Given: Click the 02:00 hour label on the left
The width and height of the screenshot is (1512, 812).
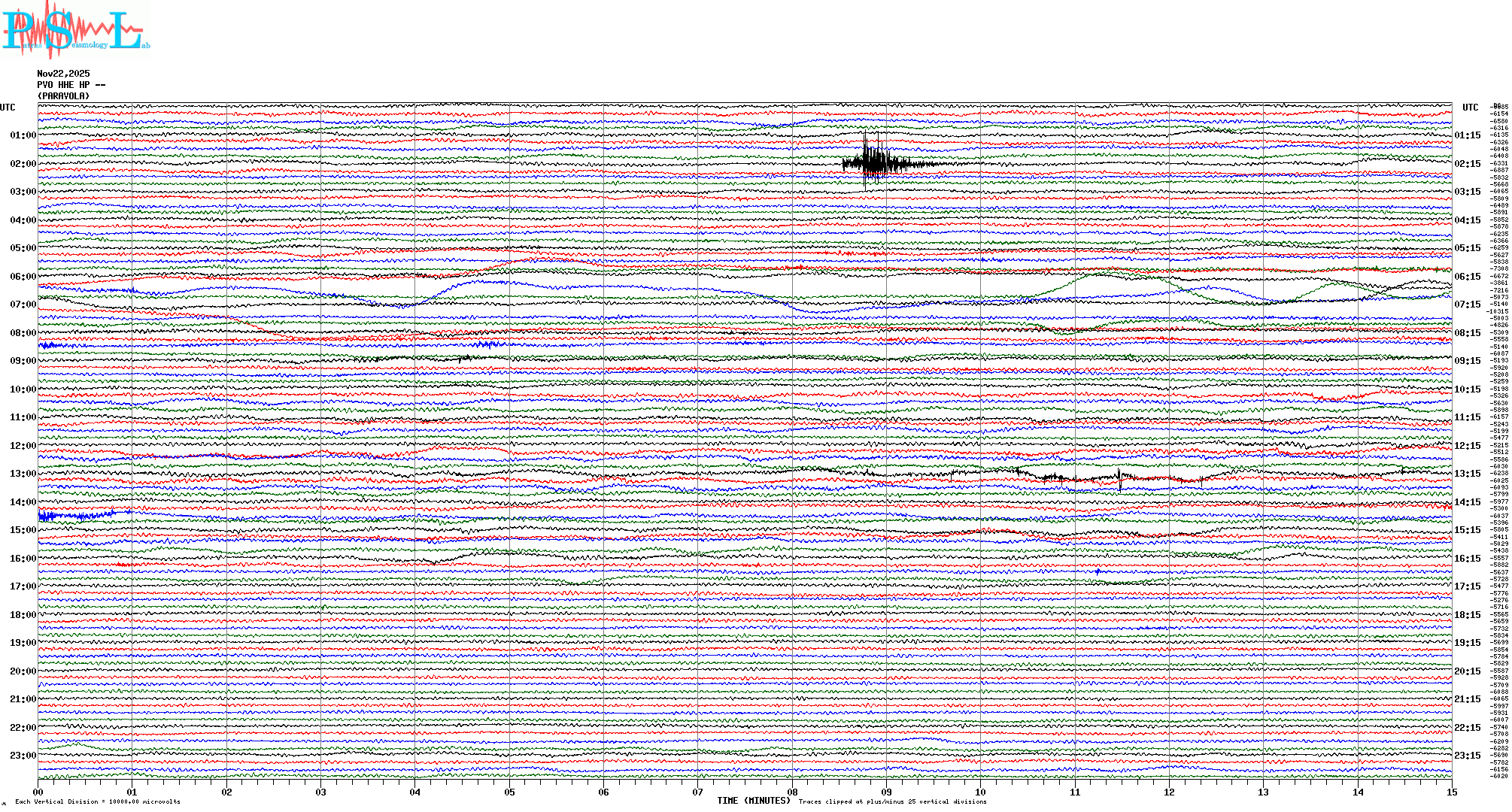Looking at the screenshot, I should (x=23, y=164).
